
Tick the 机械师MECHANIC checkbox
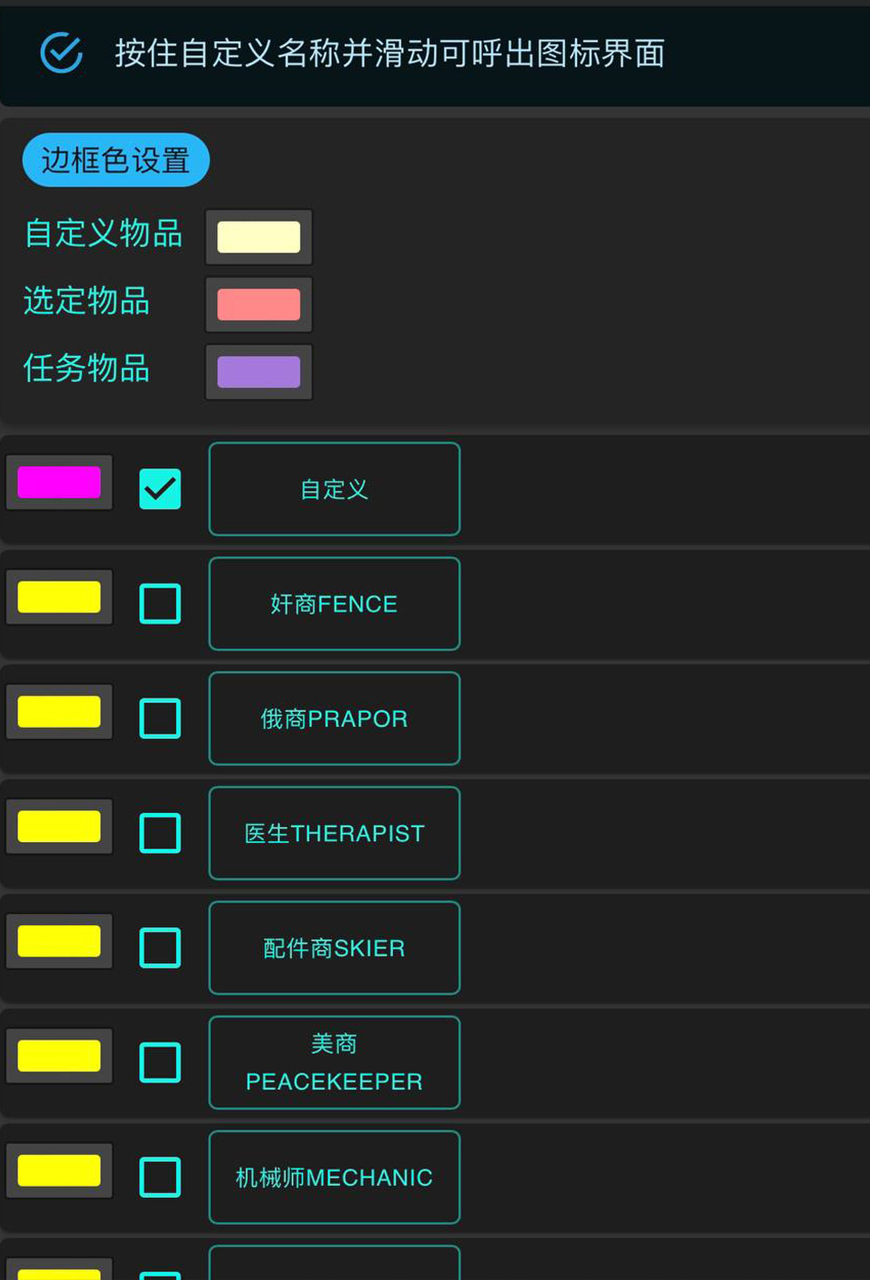[x=160, y=1177]
